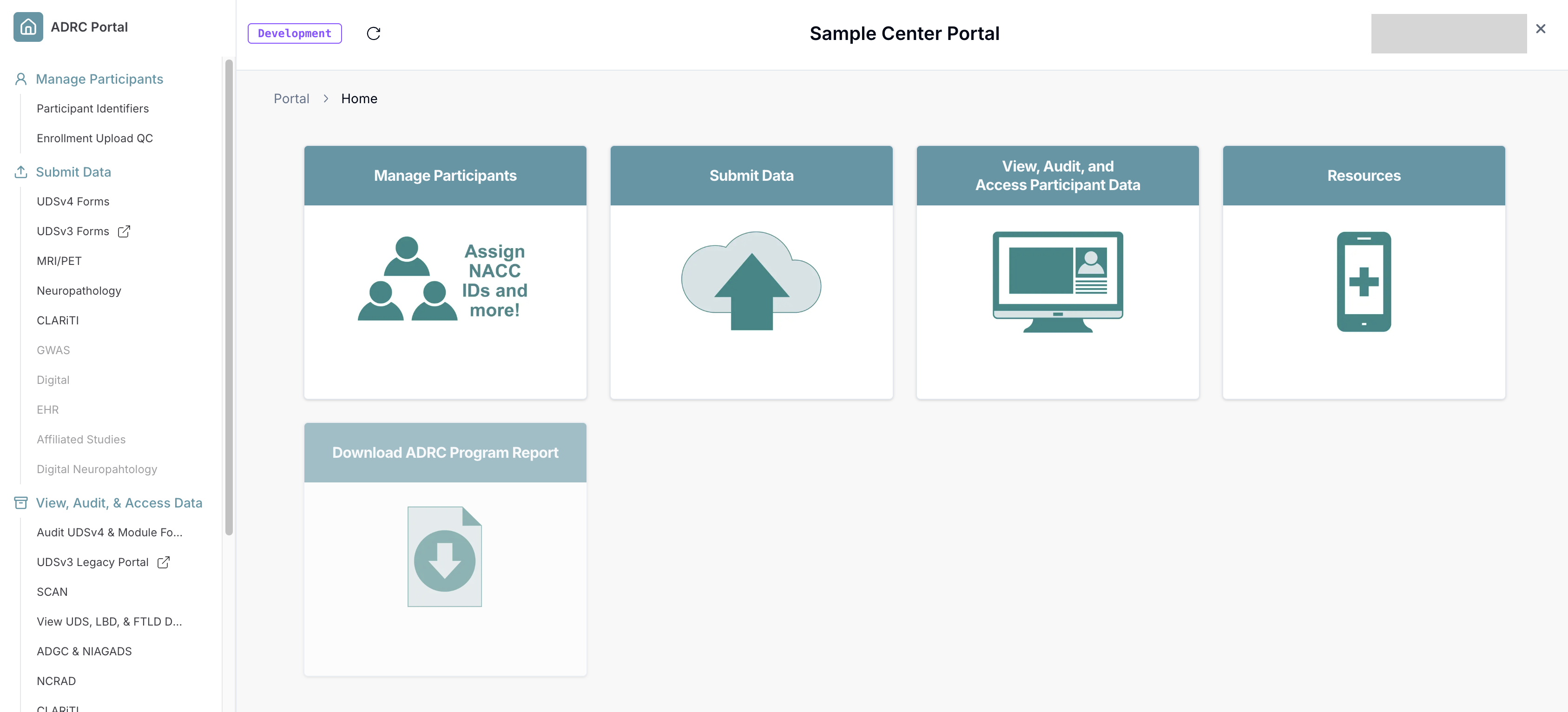This screenshot has width=1568, height=712.
Task: Select the refresh icon next to Development badge
Action: tap(374, 33)
